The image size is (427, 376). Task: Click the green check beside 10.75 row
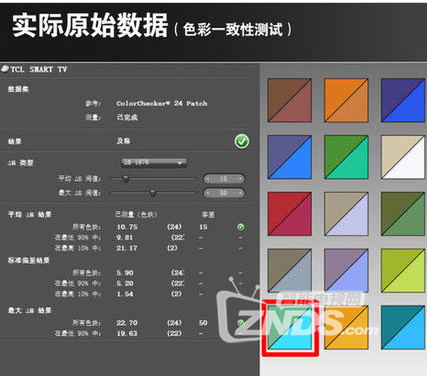(x=240, y=227)
